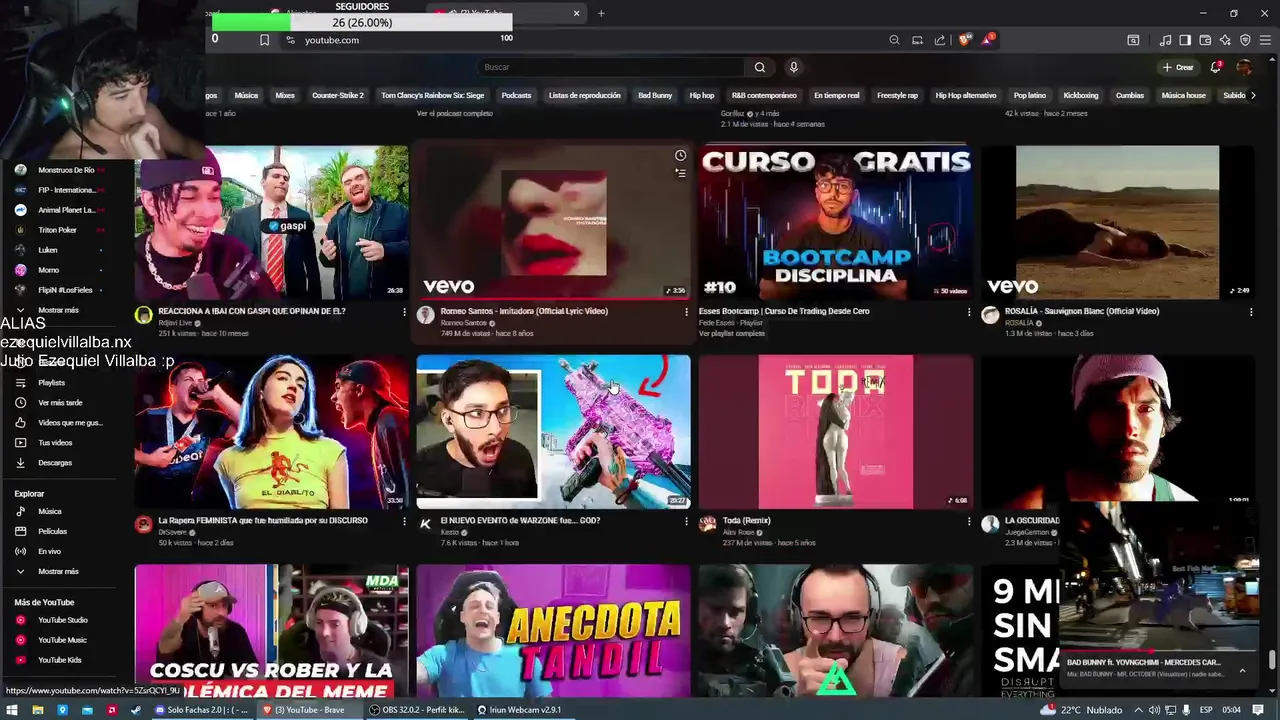This screenshot has width=1280, height=720.
Task: Select the Música category chip
Action: [x=246, y=95]
